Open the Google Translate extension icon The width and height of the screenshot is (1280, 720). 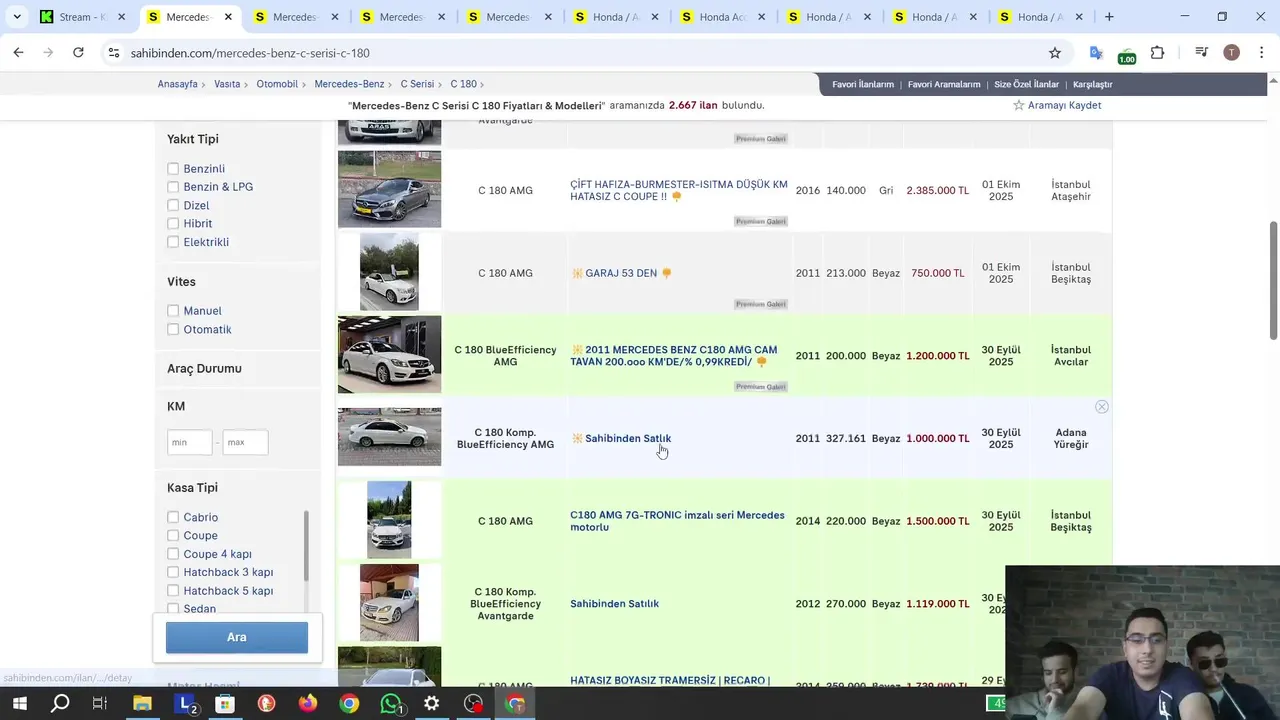(1096, 53)
